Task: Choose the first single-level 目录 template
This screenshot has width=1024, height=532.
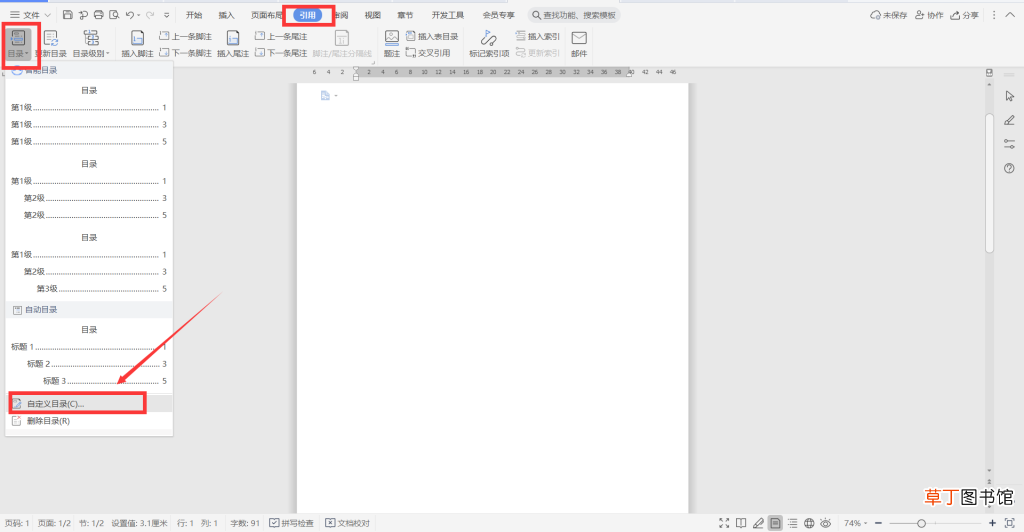Action: click(89, 116)
